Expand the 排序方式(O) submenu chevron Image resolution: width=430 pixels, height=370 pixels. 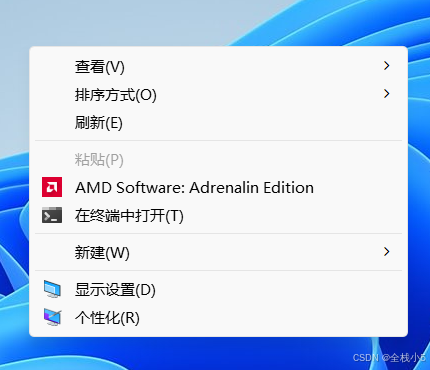386,94
